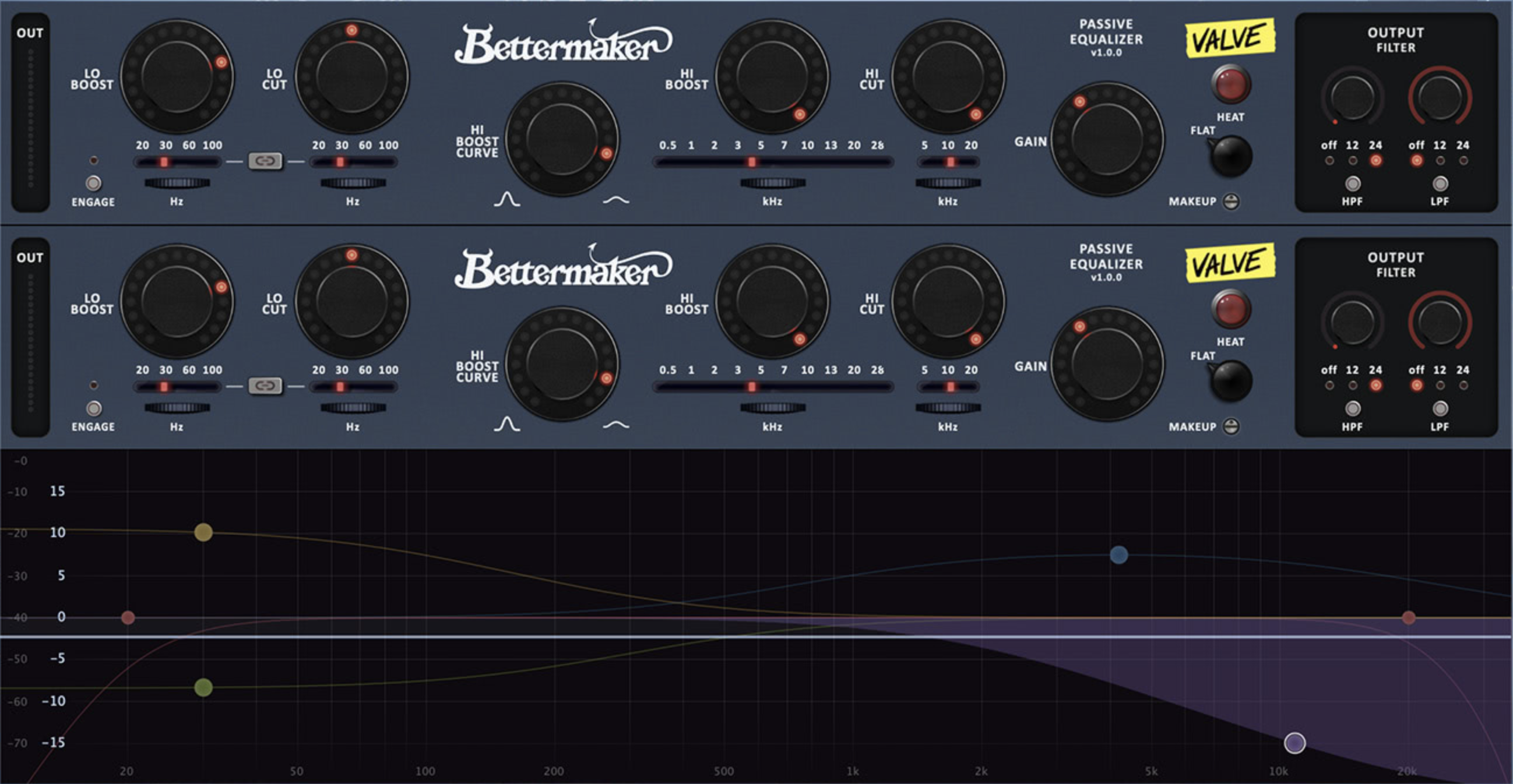Click the bottom unit HI CUT knob

click(948, 302)
